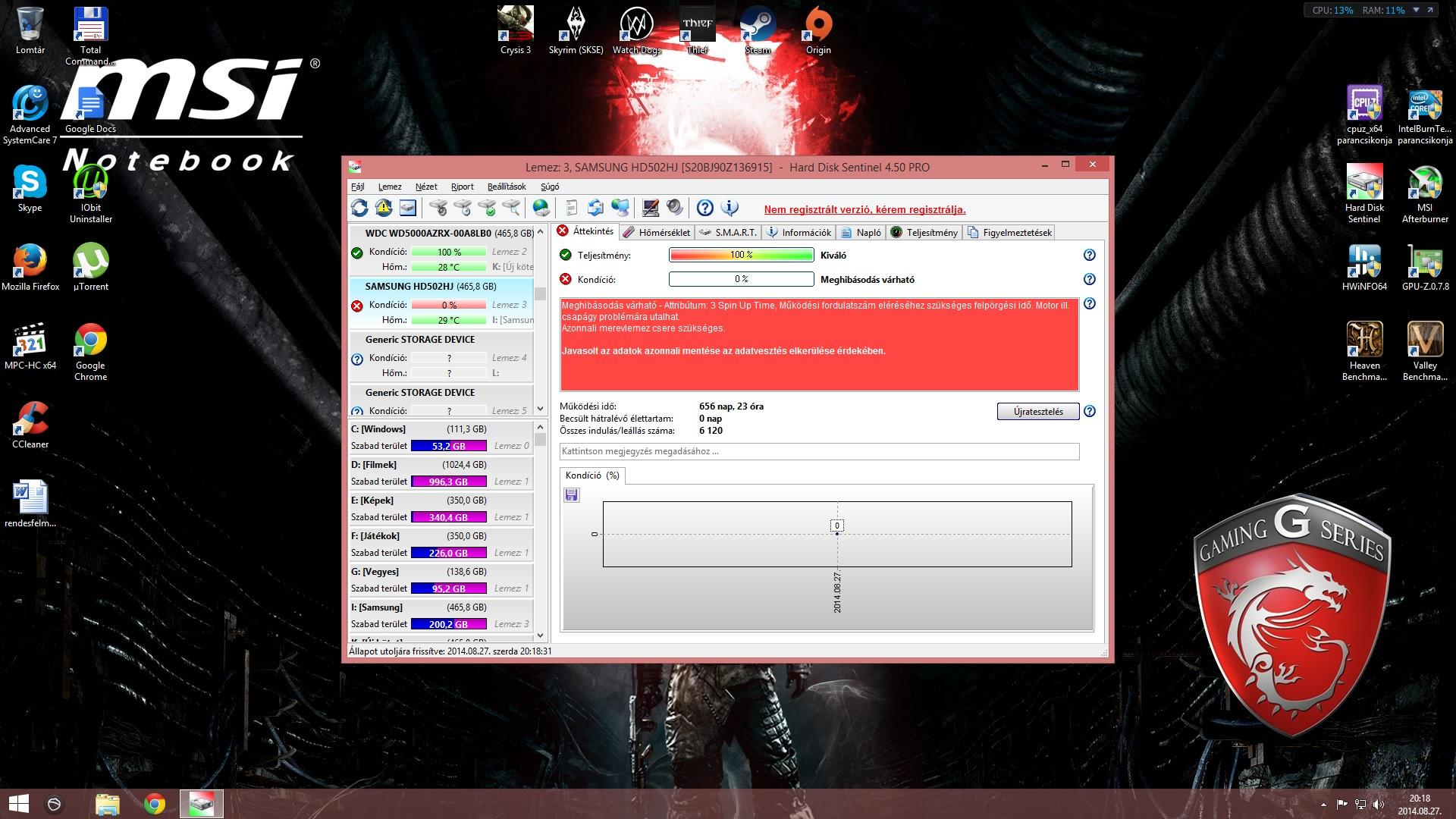Click the partition list scroll down arrow

point(541,635)
